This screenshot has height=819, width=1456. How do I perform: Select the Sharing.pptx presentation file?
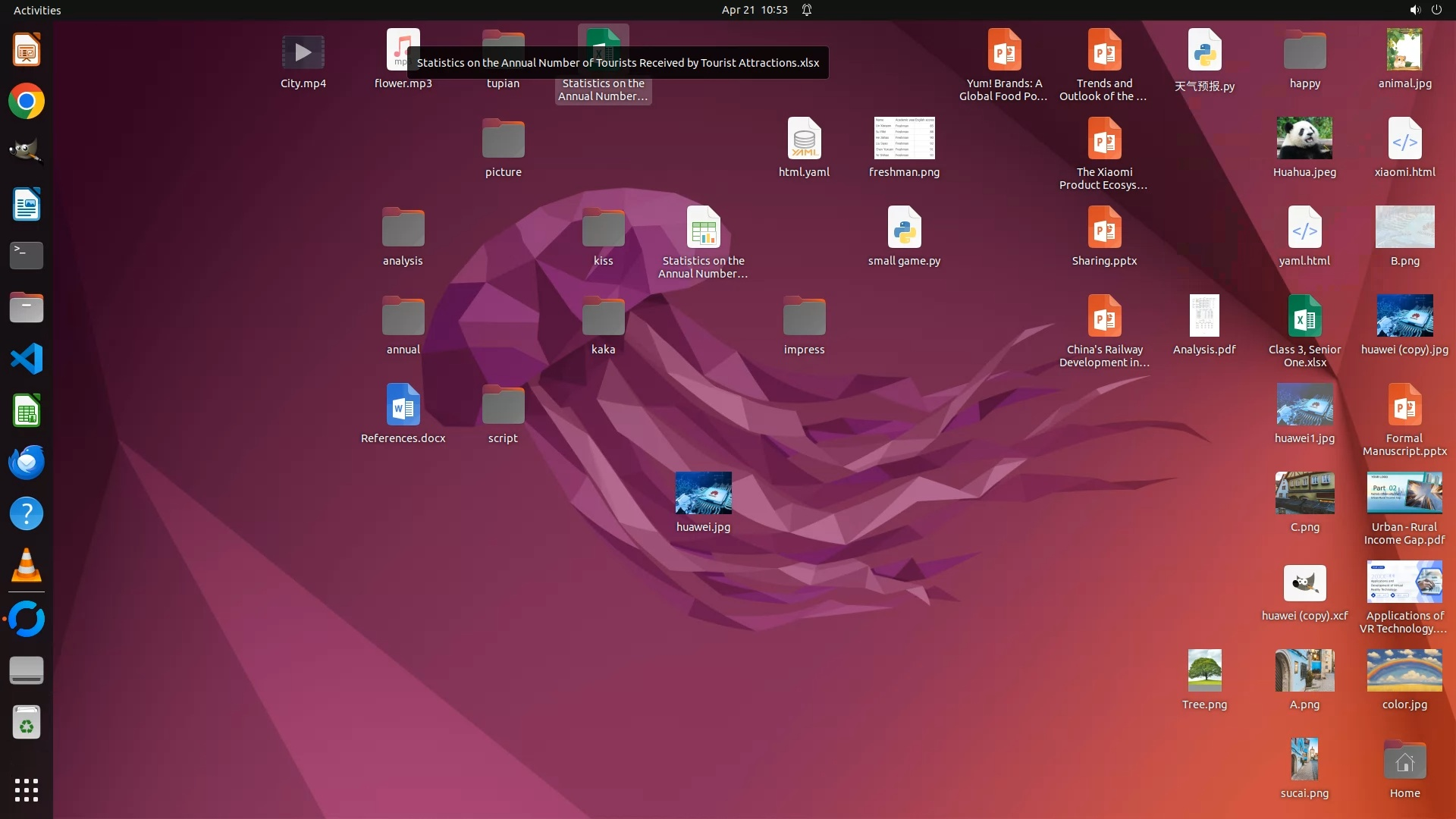point(1104,227)
